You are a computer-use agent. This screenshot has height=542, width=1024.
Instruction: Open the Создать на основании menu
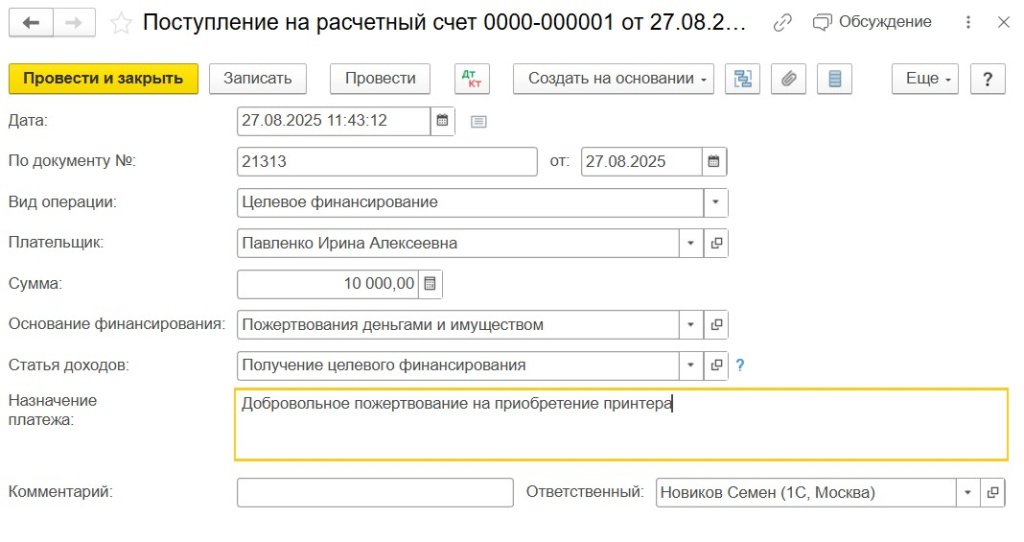point(612,79)
